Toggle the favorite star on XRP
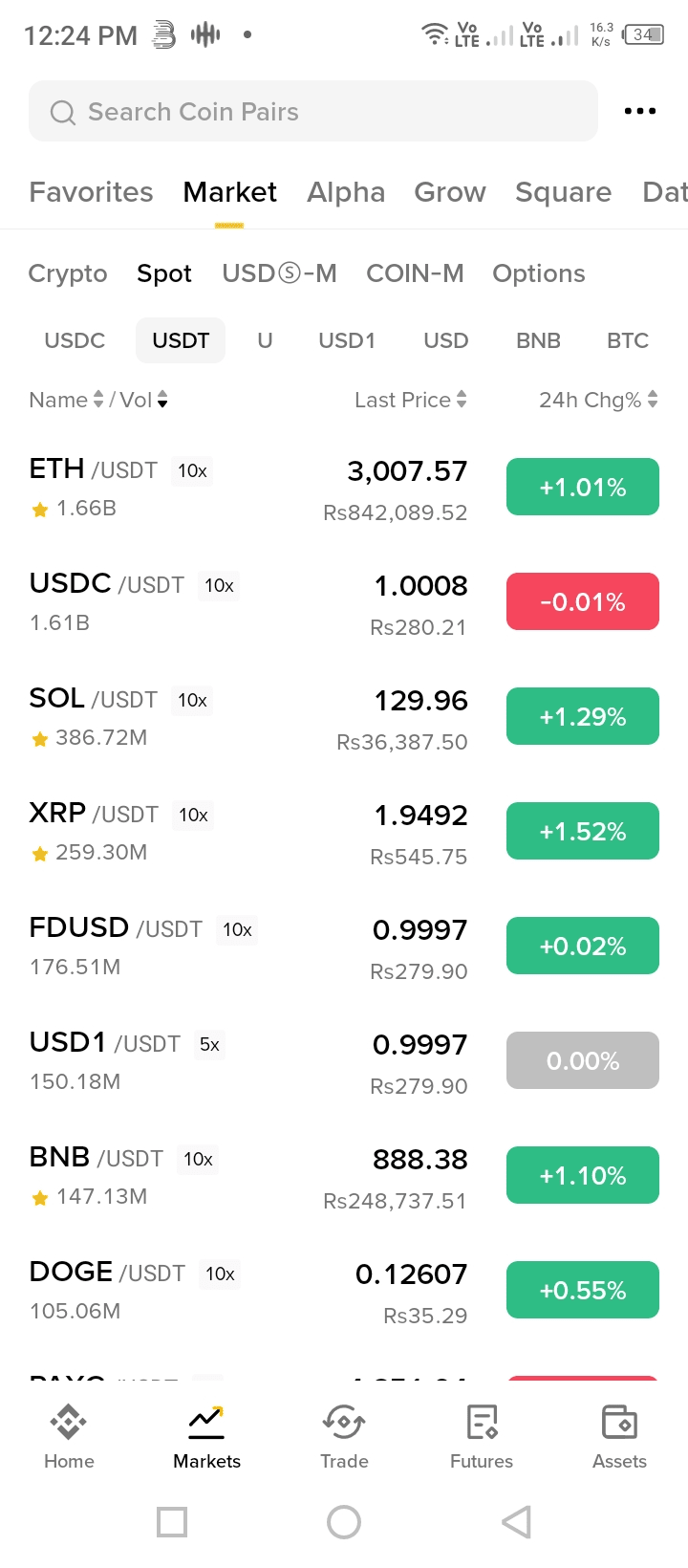Image resolution: width=688 pixels, height=1568 pixels. click(40, 854)
